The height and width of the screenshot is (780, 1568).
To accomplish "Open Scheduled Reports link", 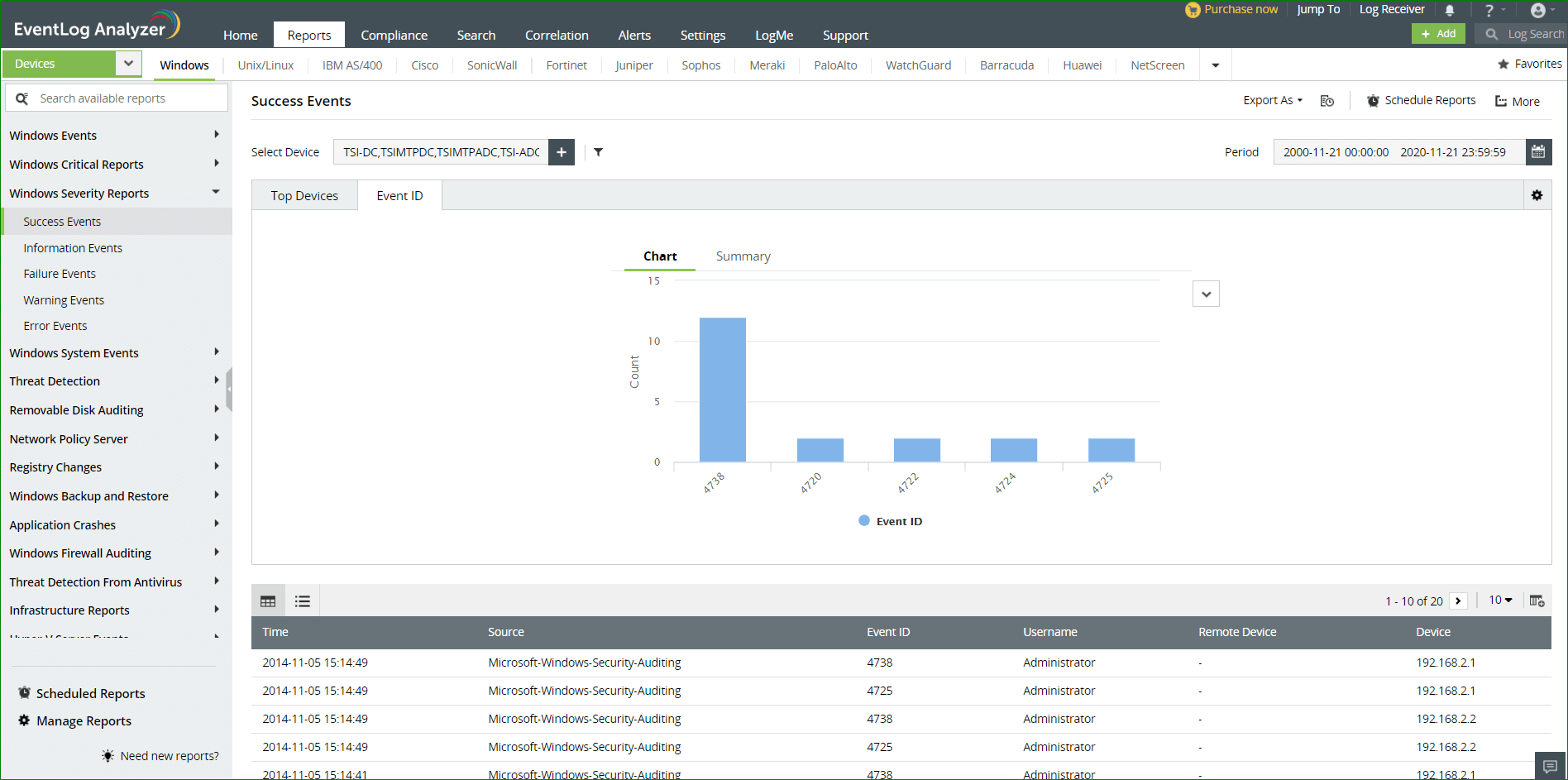I will 90,694.
